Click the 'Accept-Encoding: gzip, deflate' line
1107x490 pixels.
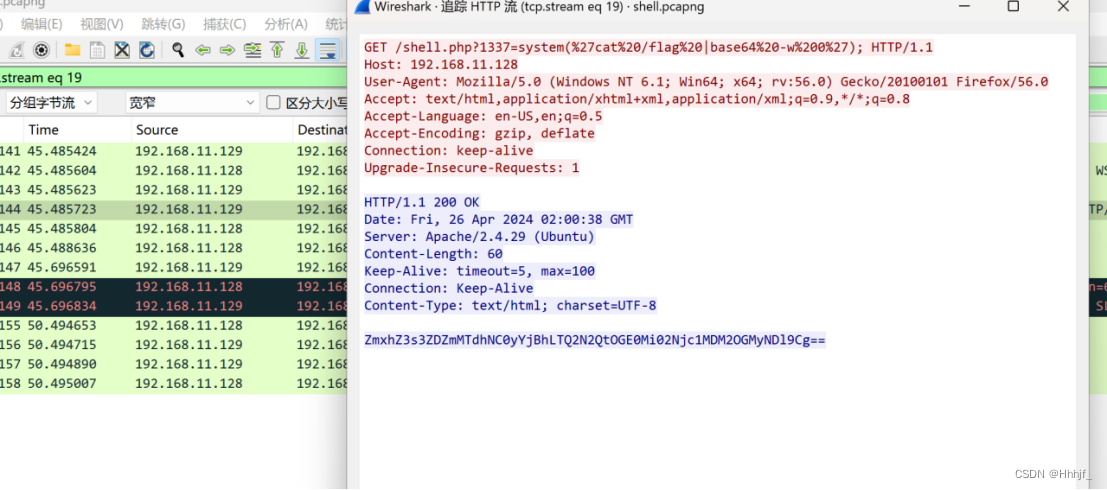pyautogui.click(x=479, y=133)
